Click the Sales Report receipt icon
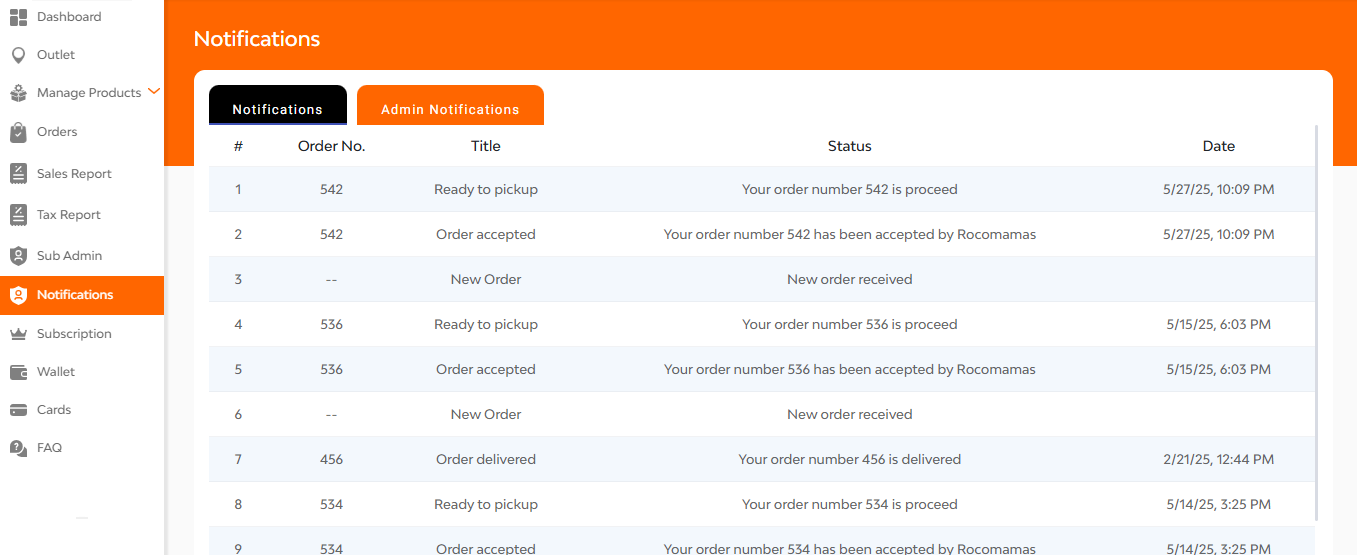 [18, 174]
